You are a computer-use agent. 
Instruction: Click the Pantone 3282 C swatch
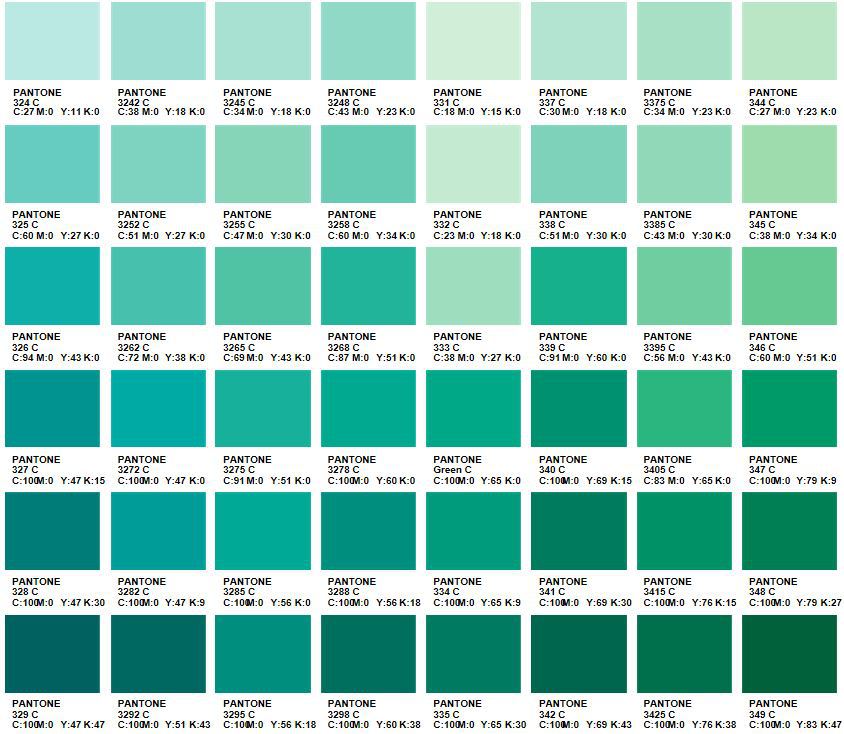tap(158, 531)
